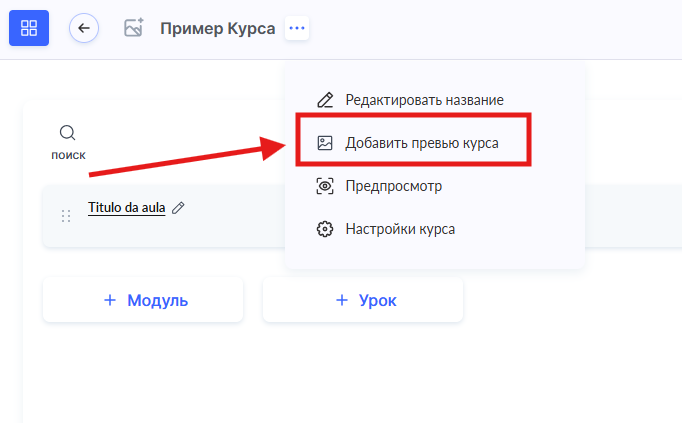682x423 pixels.
Task: Click the add image icon beside course title
Action: click(134, 28)
